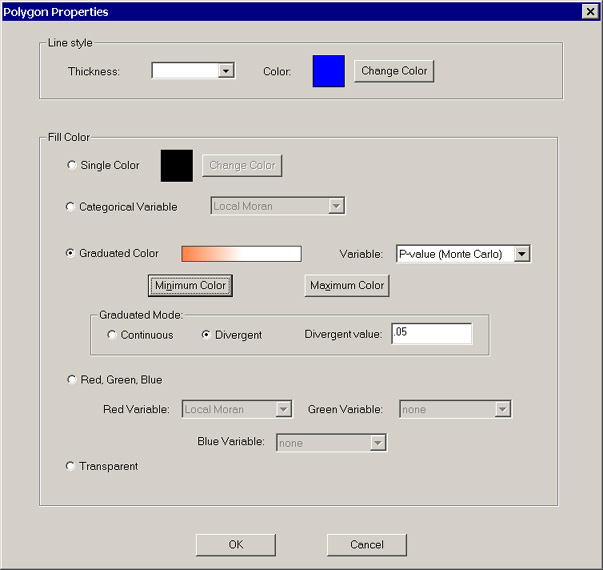Click the orange graduated color gradient bar
The height and width of the screenshot is (570, 603).
[241, 254]
